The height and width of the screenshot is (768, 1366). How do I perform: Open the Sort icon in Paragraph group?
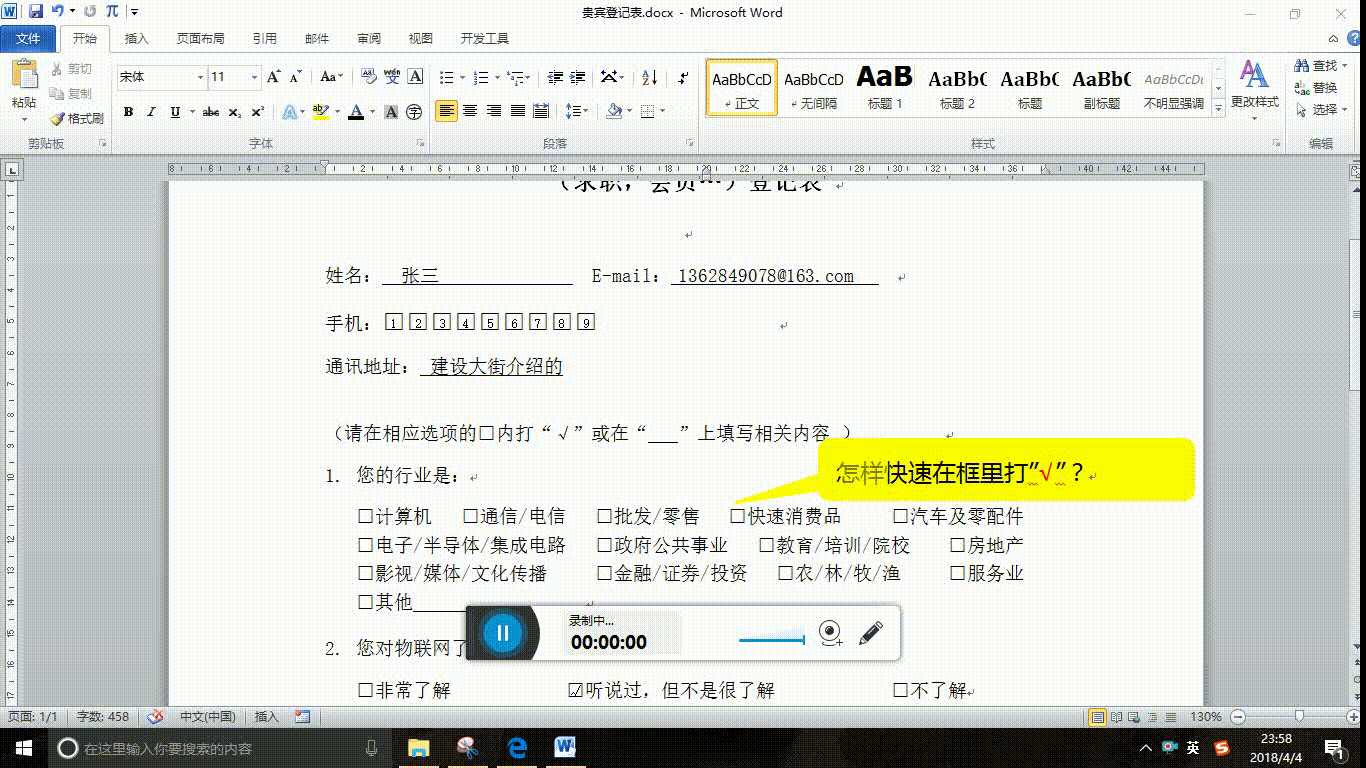coord(648,77)
